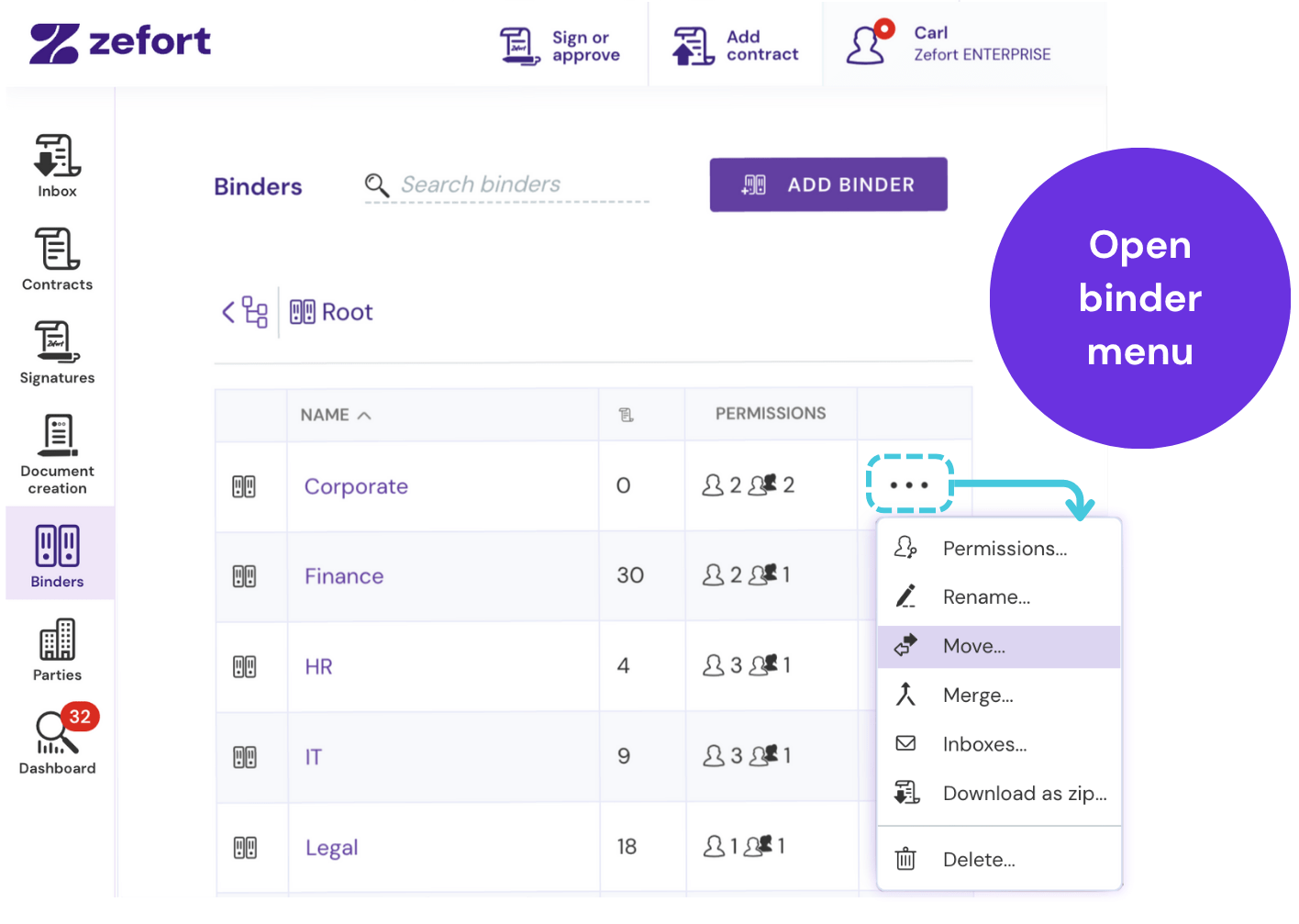The width and height of the screenshot is (1299, 924).
Task: Click the search magnifier icon
Action: tap(376, 185)
